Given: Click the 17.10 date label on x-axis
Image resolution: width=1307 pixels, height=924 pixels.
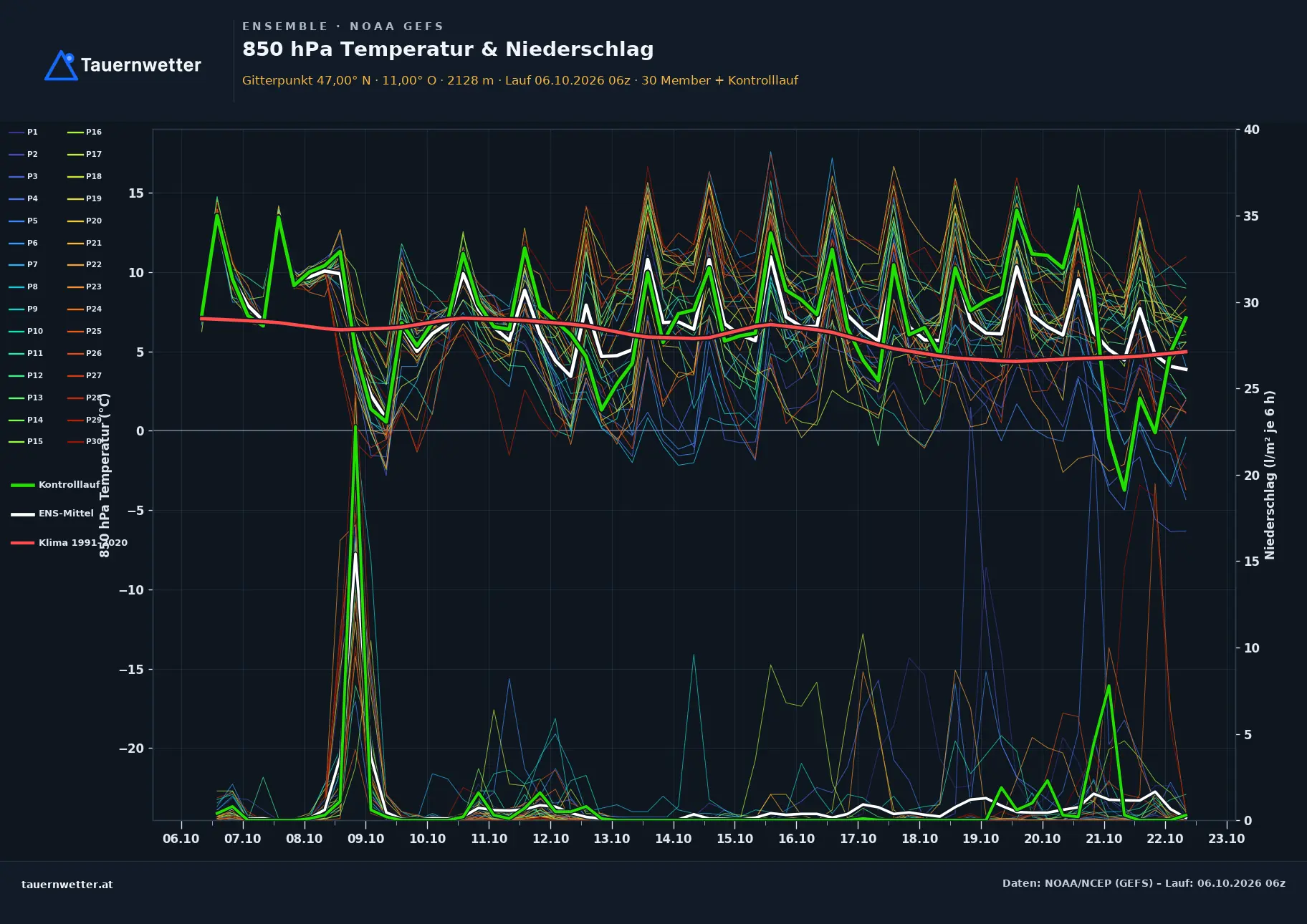Looking at the screenshot, I should pos(858,839).
